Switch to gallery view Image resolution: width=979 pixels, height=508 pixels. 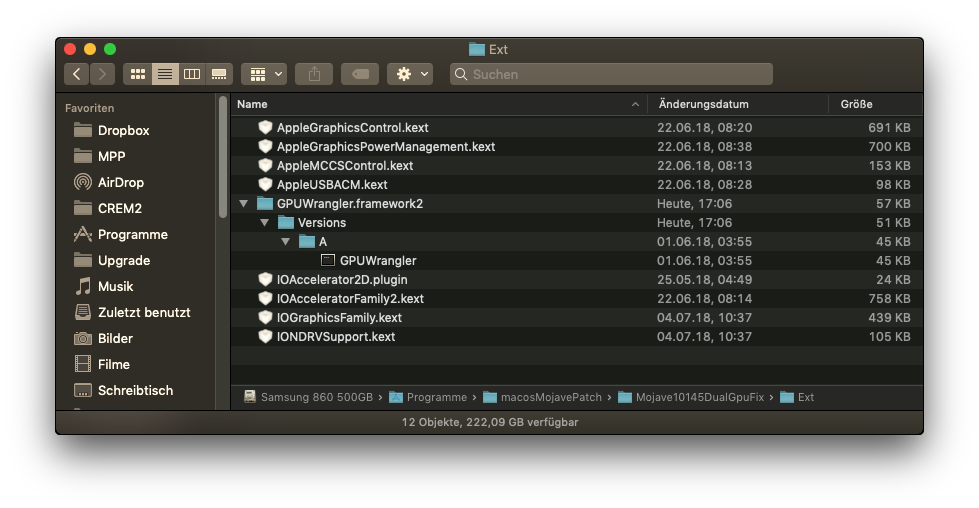219,74
